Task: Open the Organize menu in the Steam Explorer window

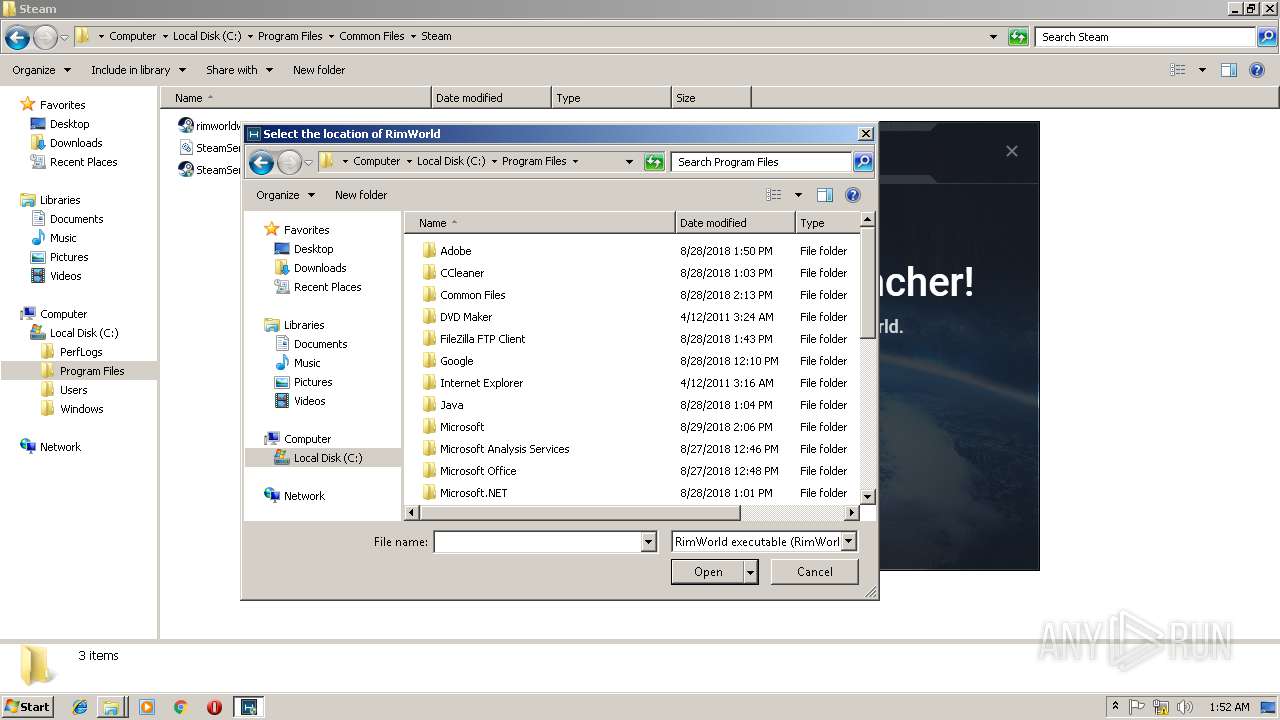Action: [41, 70]
